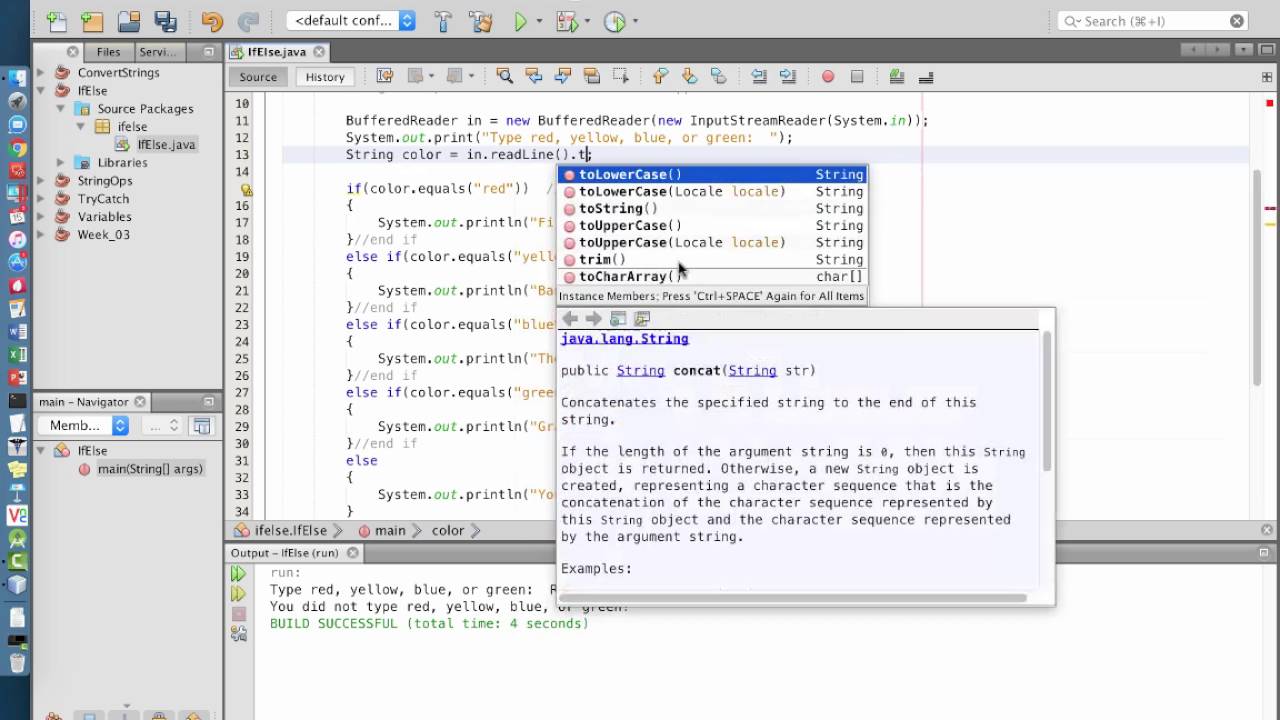This screenshot has height=720, width=1280.
Task: Click the Undo arrow icon
Action: [x=212, y=21]
